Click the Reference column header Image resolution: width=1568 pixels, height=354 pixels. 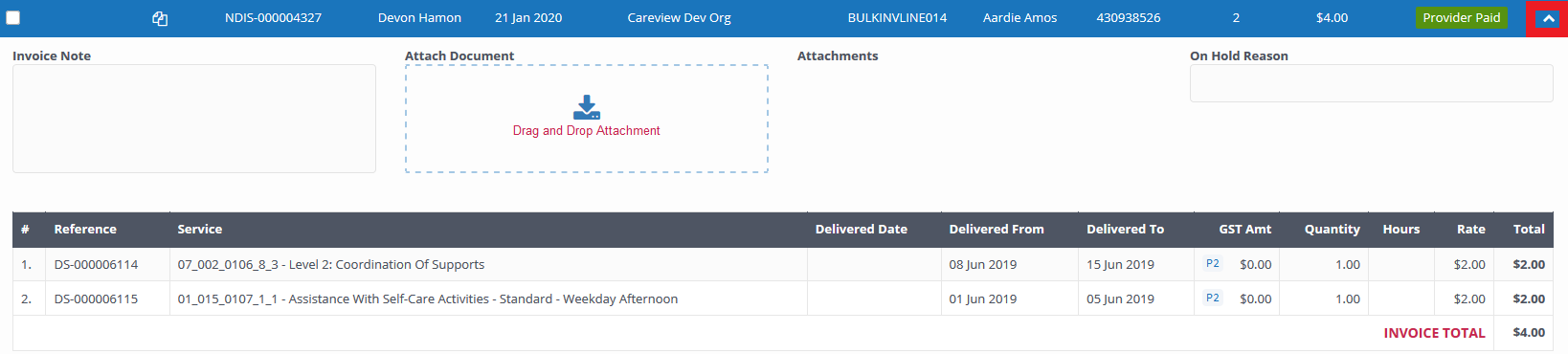(x=85, y=230)
